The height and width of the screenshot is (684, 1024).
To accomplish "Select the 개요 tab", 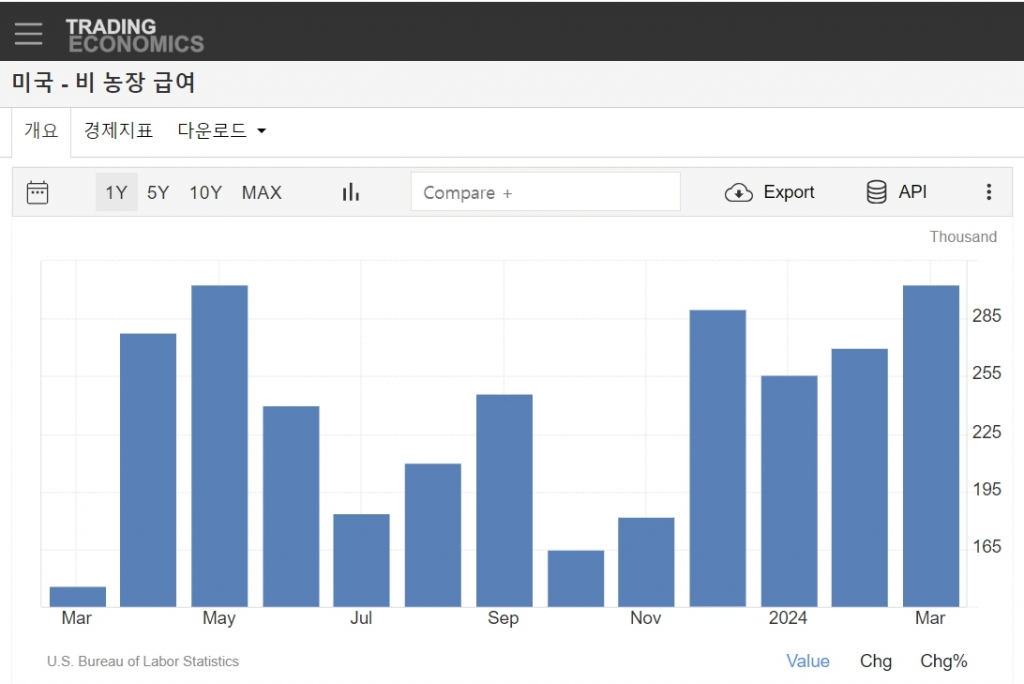I will point(41,131).
